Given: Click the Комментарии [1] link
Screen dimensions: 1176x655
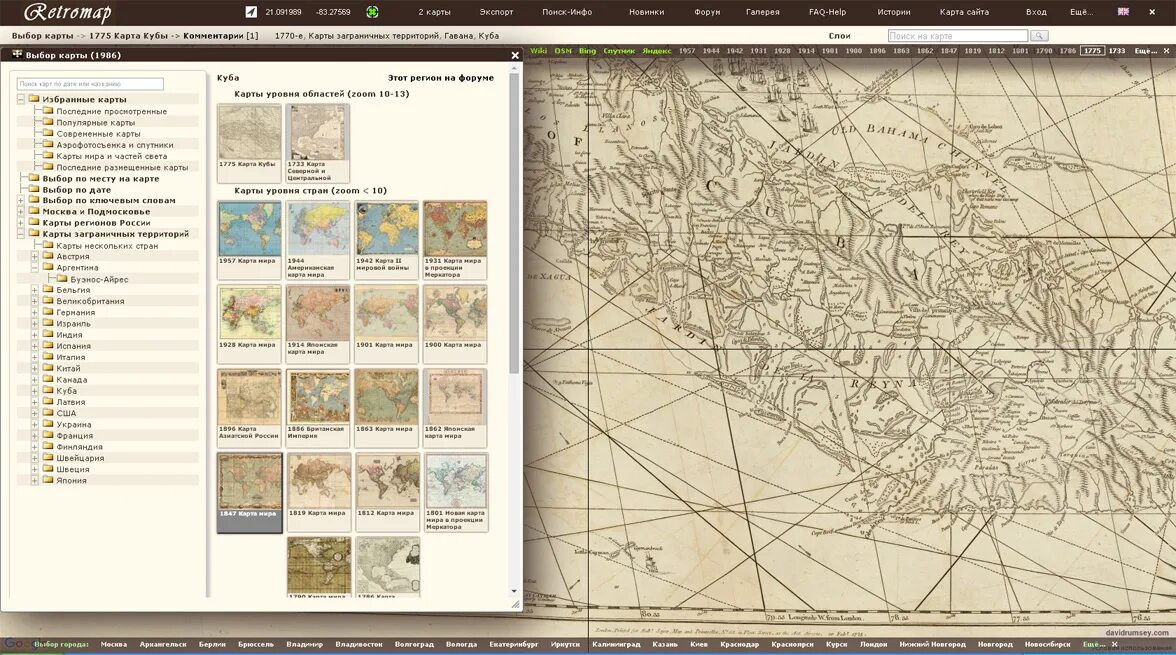Looking at the screenshot, I should (220, 35).
